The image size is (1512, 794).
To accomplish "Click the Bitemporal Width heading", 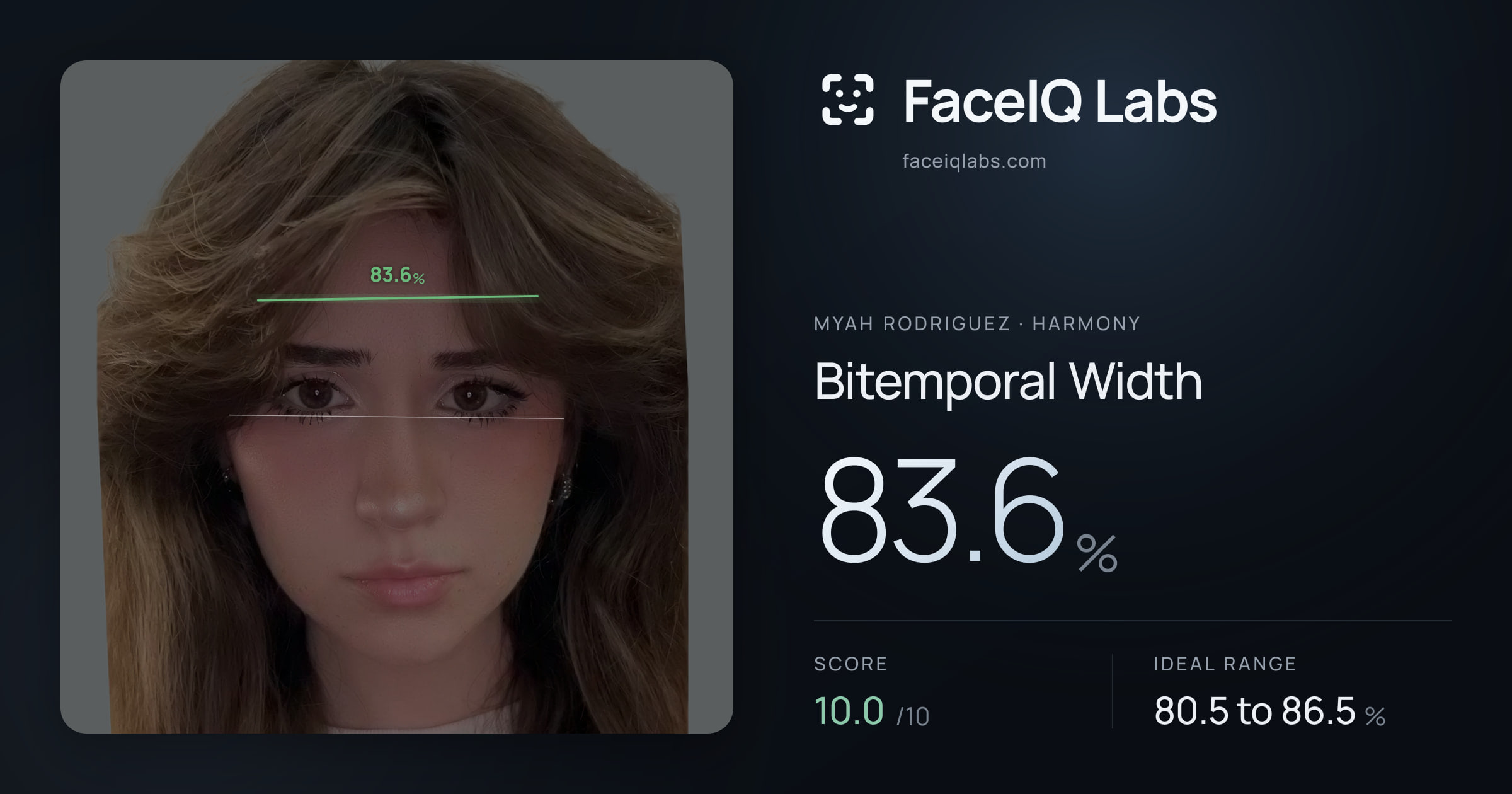I will coord(1008,381).
